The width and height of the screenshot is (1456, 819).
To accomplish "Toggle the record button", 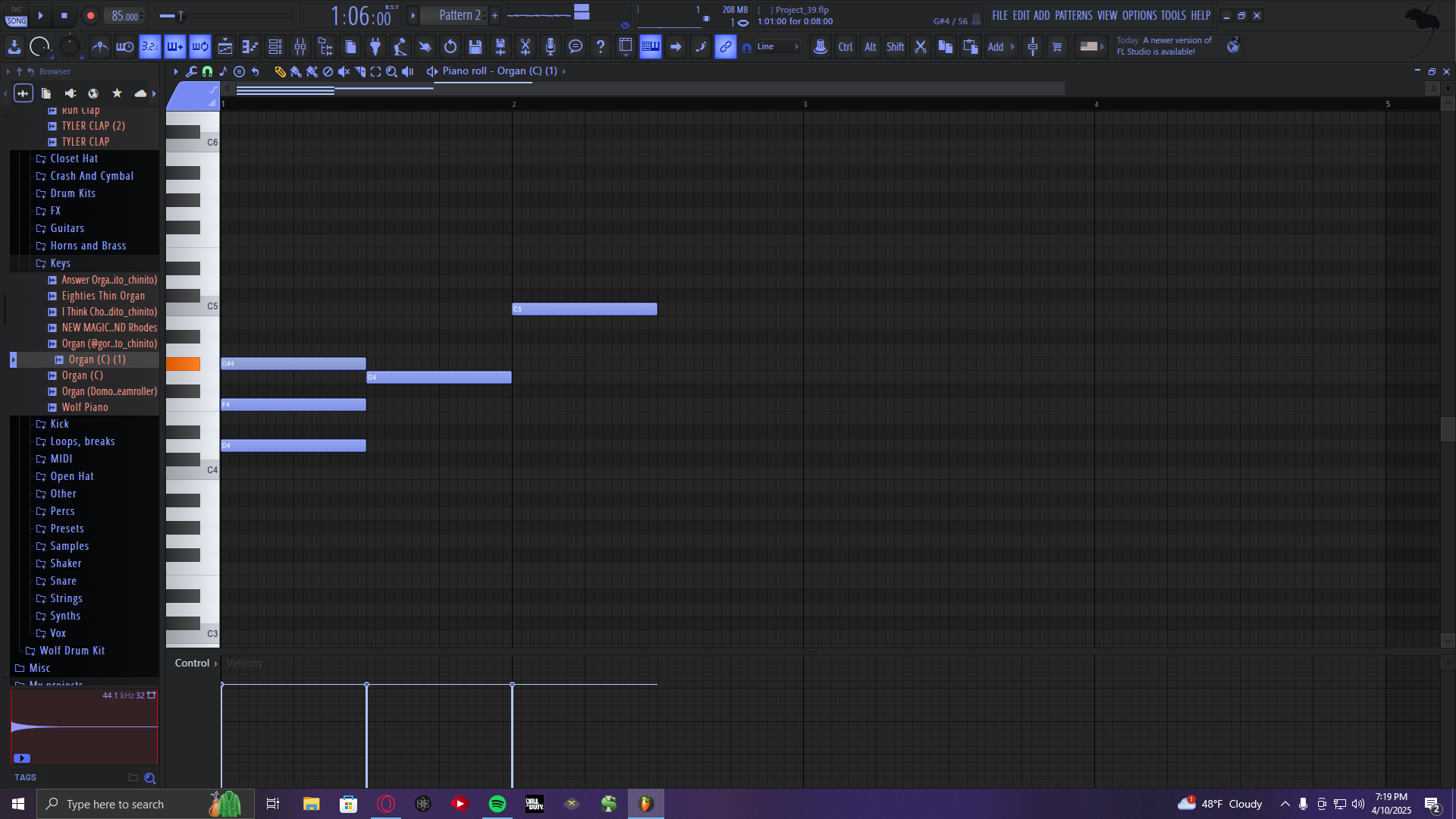I will click(90, 16).
